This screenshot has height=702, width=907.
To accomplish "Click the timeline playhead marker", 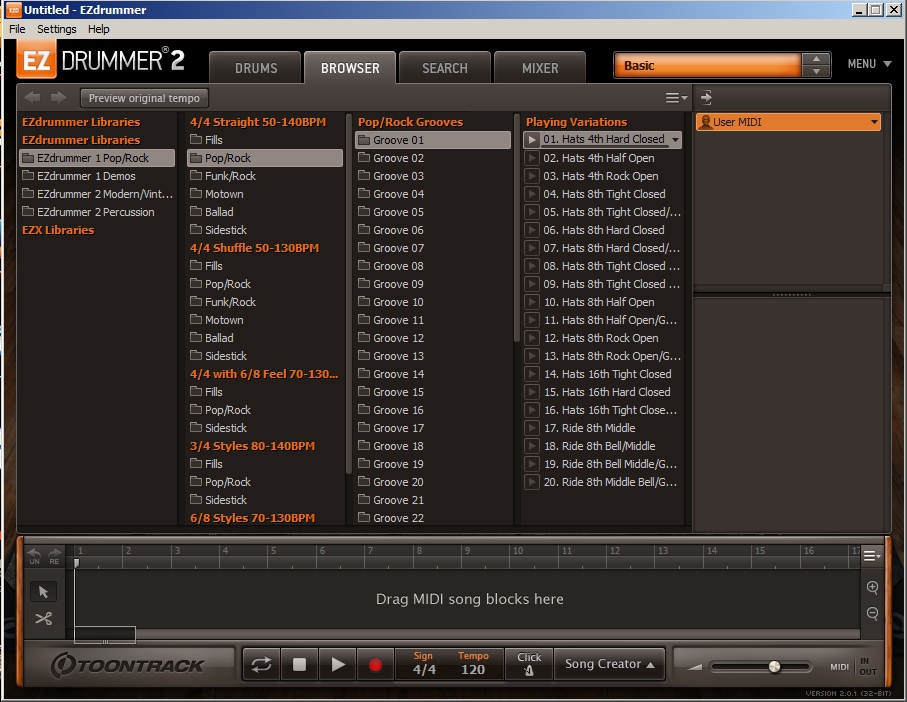I will [x=76, y=562].
